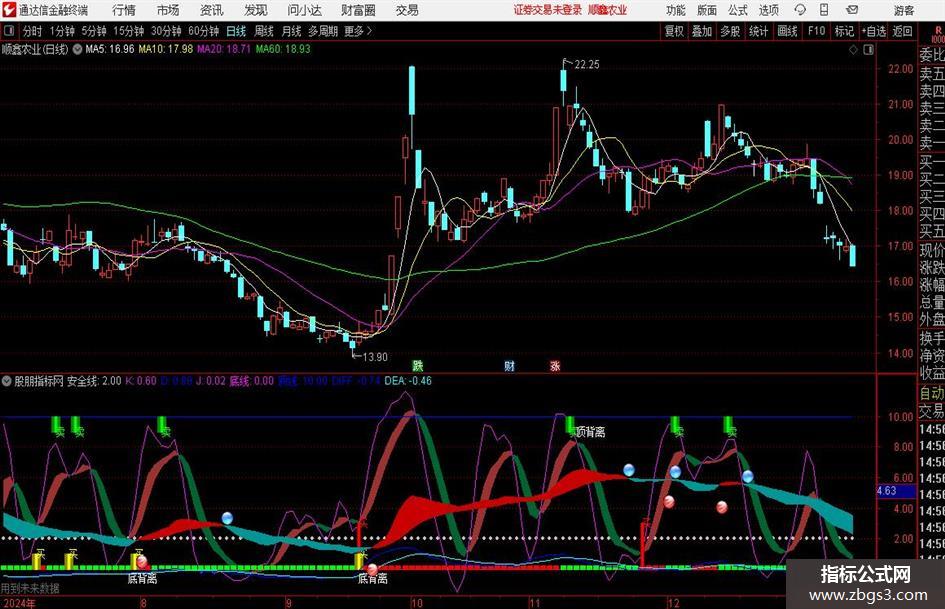945x609 pixels.
Task: Click the diamond icon in chart corner
Action: tap(853, 50)
